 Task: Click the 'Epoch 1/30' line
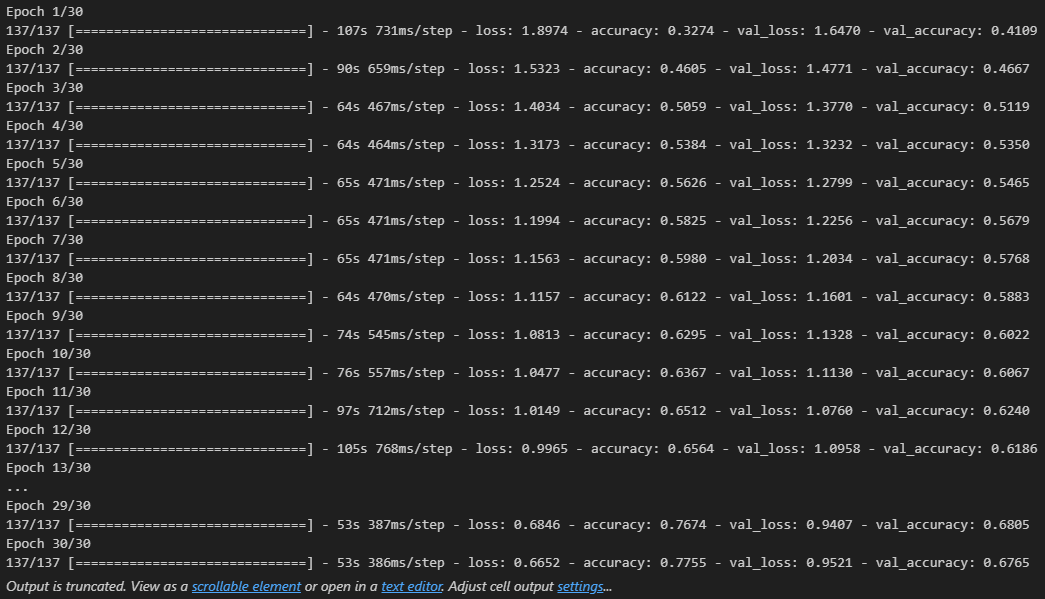[x=45, y=11]
